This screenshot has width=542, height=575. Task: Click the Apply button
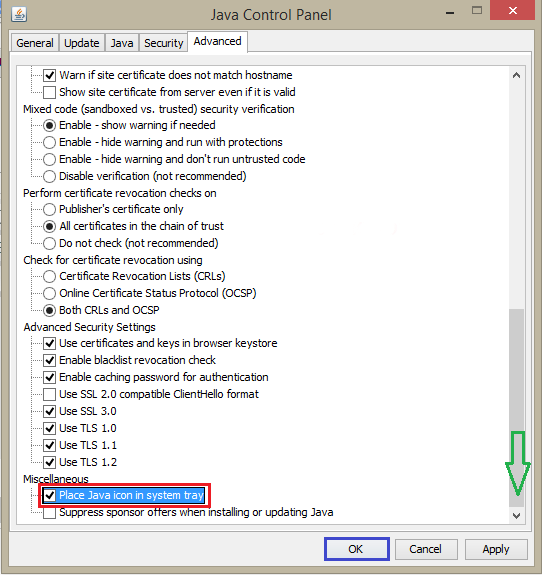point(496,549)
